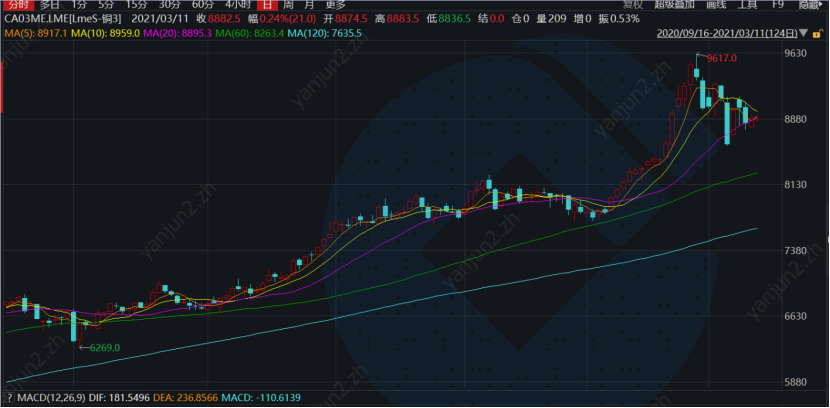Viewport: 830px width, 408px height.
Task: Open the 工具 tools menu
Action: [747, 5]
